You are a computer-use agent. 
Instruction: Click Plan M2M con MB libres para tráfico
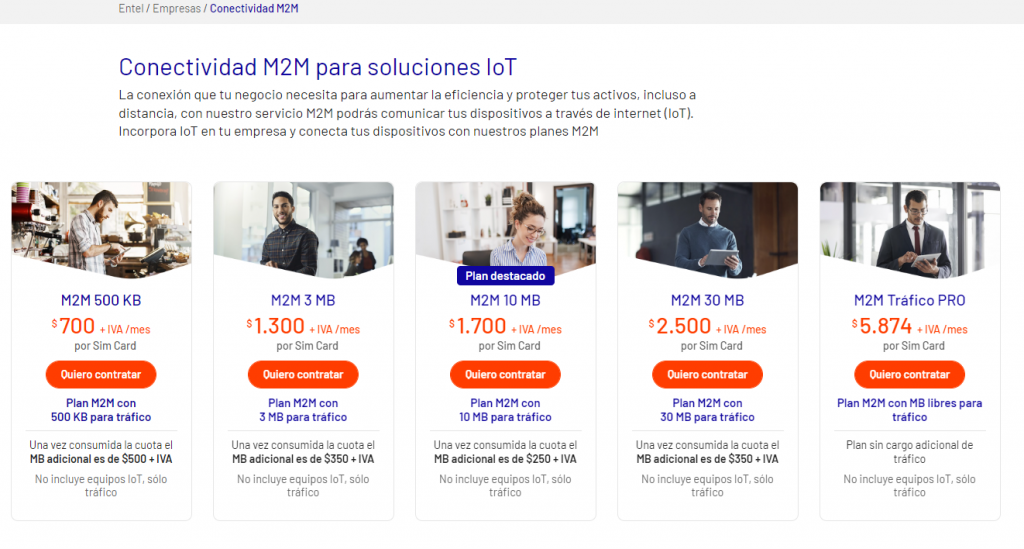(x=910, y=410)
